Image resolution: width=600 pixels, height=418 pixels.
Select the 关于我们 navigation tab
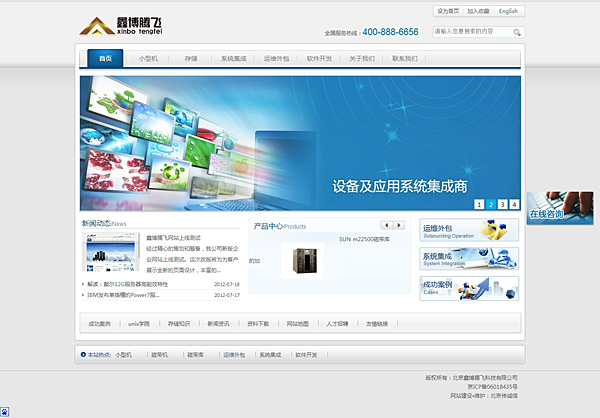click(x=362, y=59)
